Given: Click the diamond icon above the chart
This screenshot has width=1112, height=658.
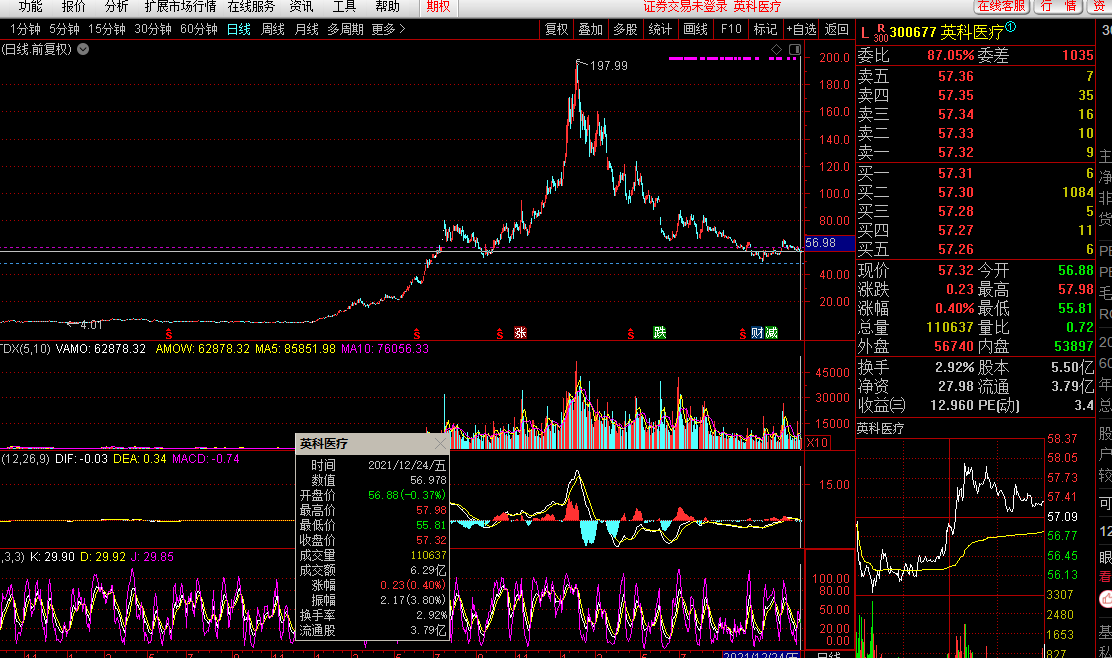Looking at the screenshot, I should [x=777, y=48].
